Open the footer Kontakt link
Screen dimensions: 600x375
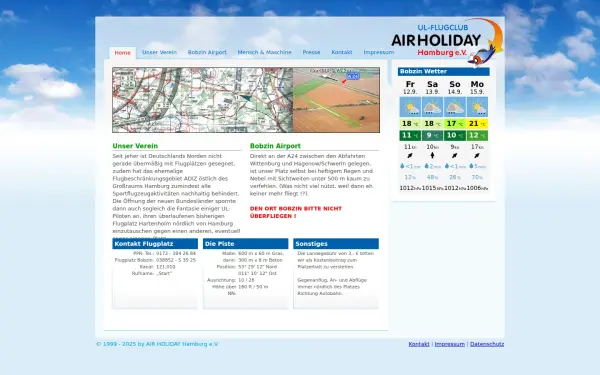click(419, 344)
